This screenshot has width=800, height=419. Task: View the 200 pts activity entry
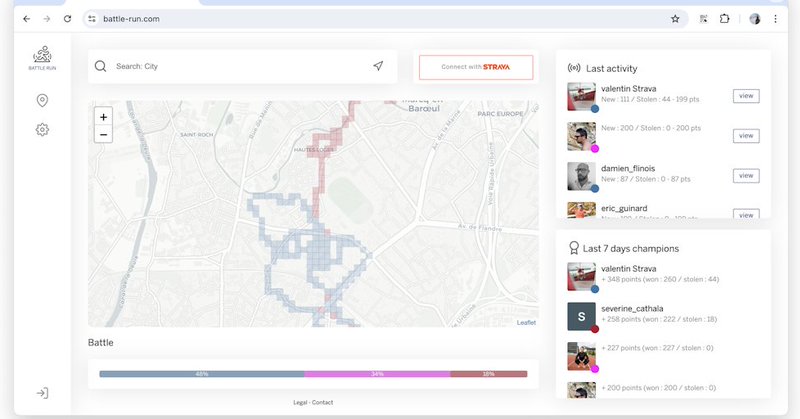(746, 136)
